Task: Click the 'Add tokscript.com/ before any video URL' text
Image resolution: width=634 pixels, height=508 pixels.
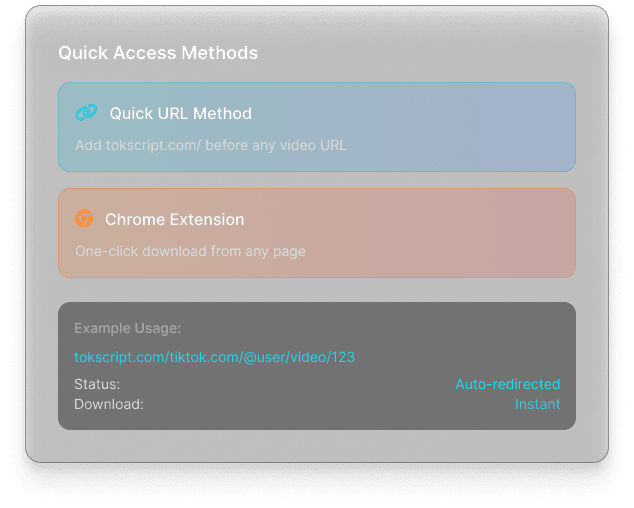Action: coord(210,145)
